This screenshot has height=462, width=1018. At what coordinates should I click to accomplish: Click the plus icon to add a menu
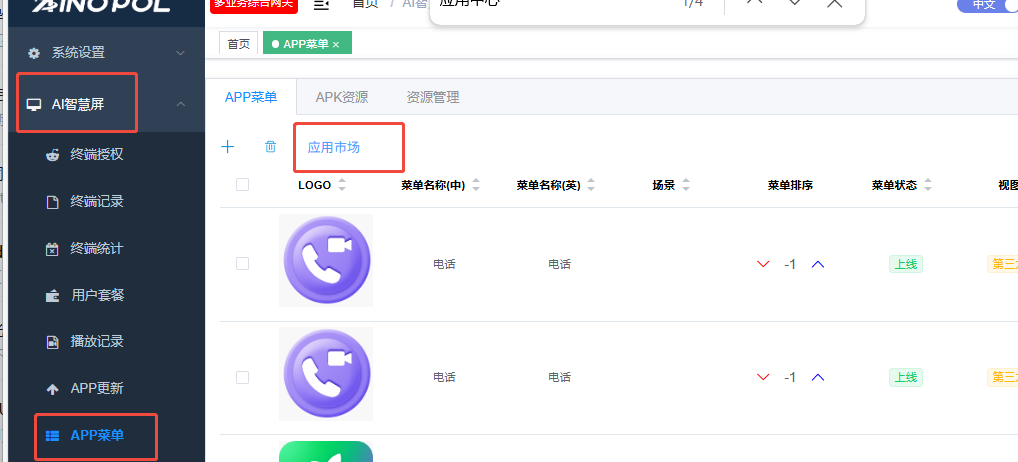pos(227,147)
